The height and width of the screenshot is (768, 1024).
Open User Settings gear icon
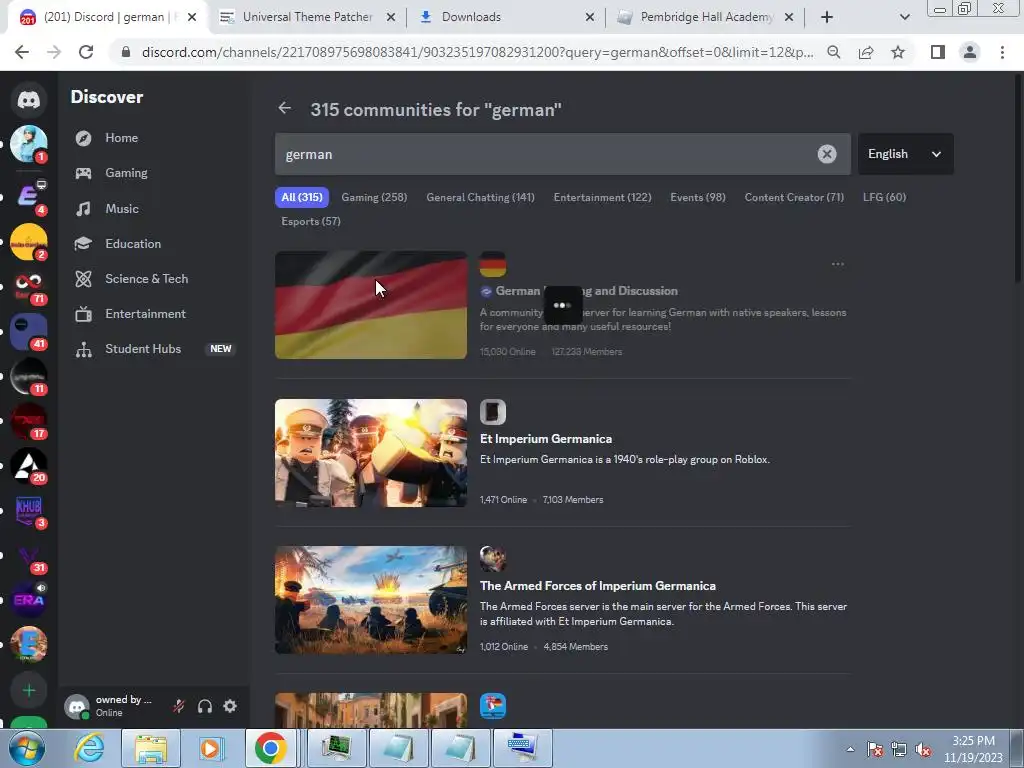coord(230,706)
